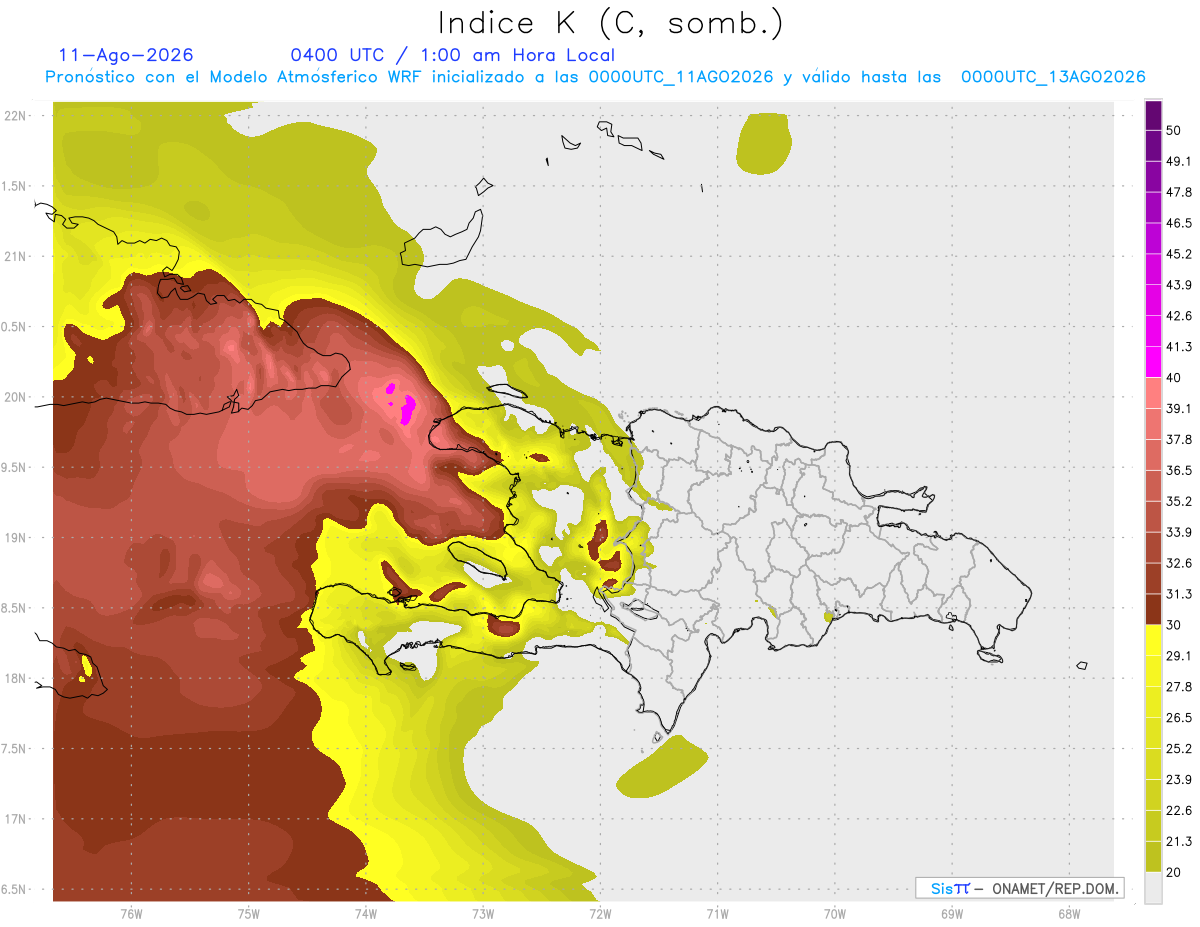Image resolution: width=1200 pixels, height=927 pixels.
Task: Click the color scale value "50"
Action: (x=1174, y=130)
